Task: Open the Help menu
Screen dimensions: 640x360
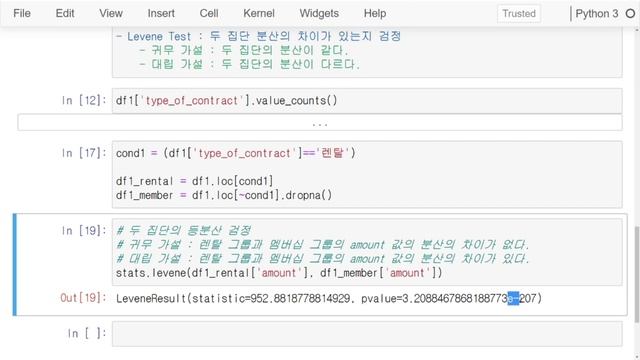Action: click(x=375, y=13)
